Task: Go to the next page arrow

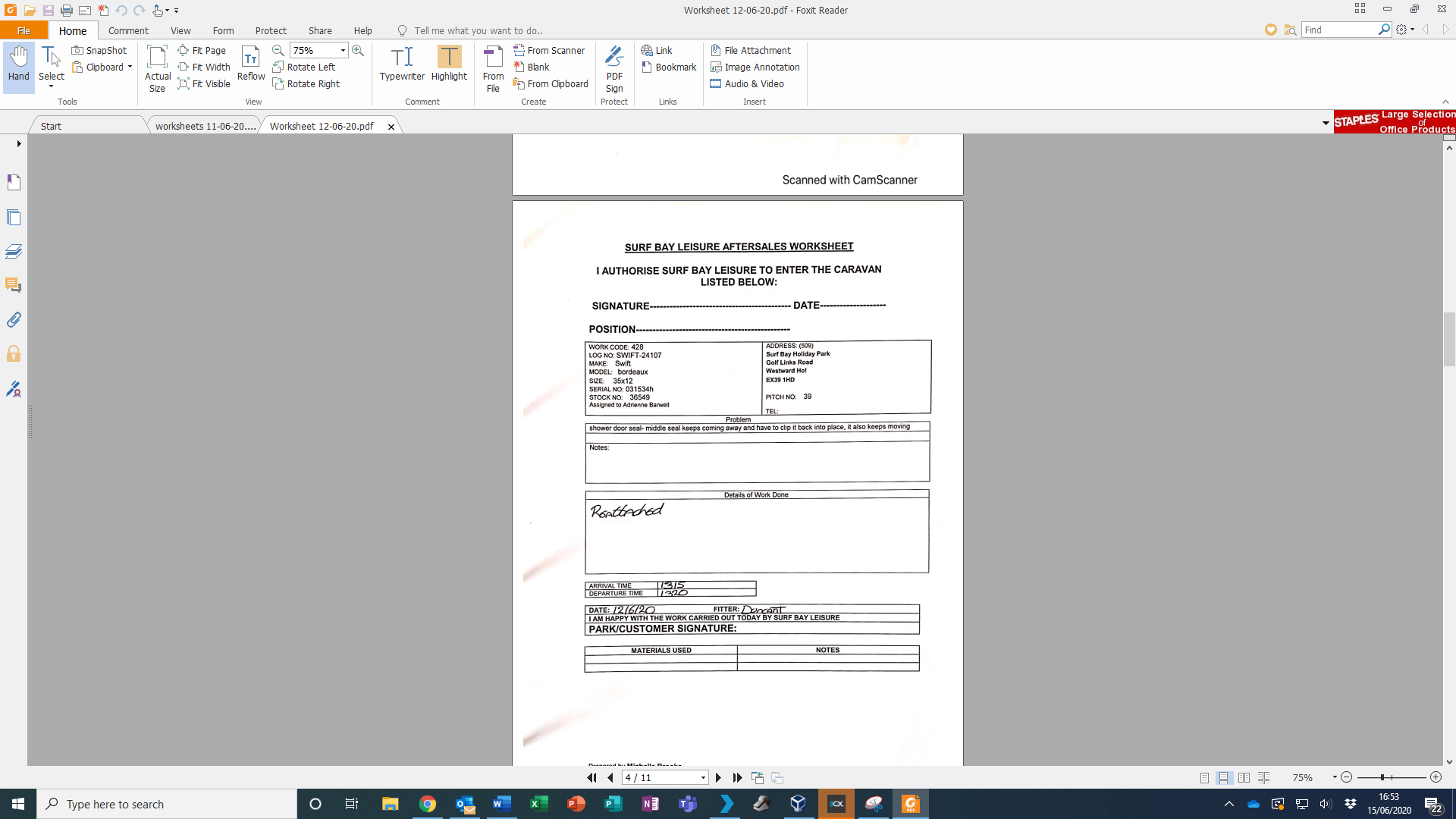Action: 718,777
